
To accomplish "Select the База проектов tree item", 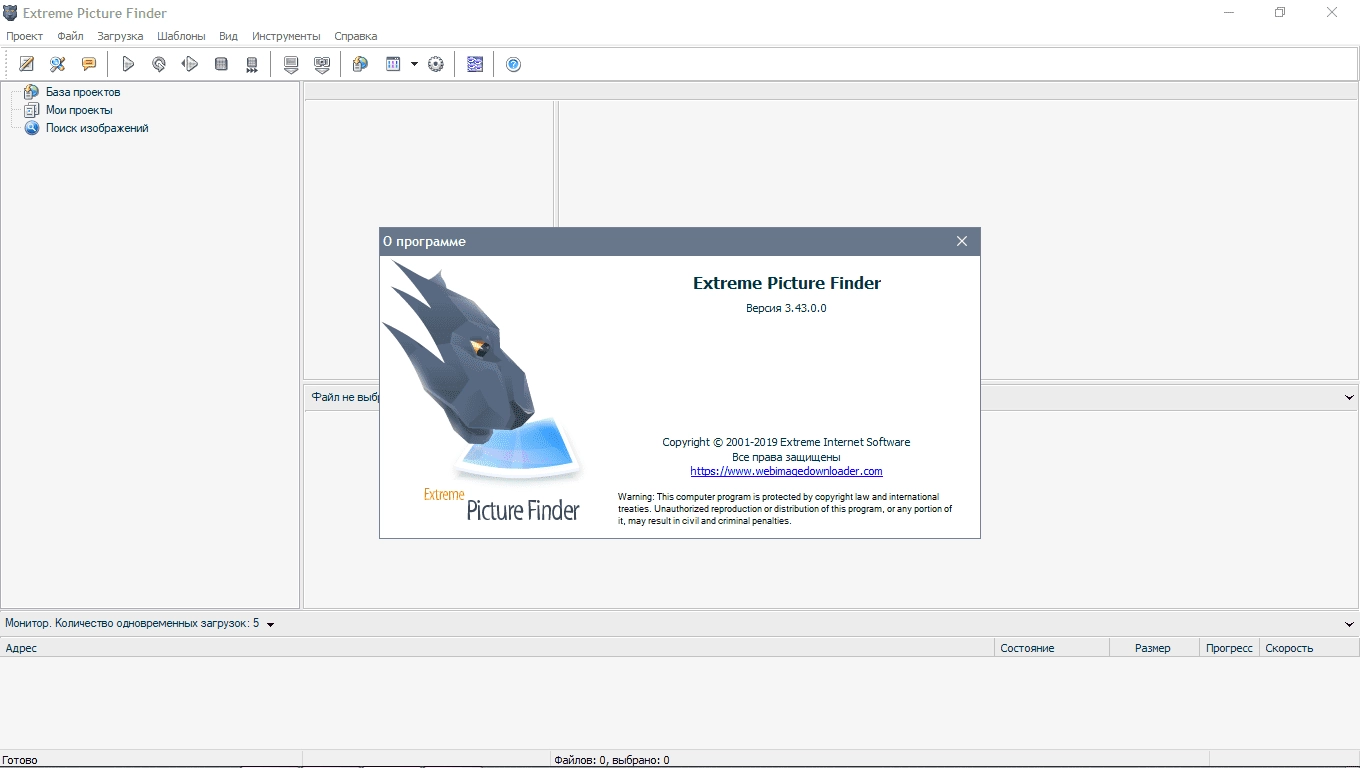I will (x=83, y=92).
